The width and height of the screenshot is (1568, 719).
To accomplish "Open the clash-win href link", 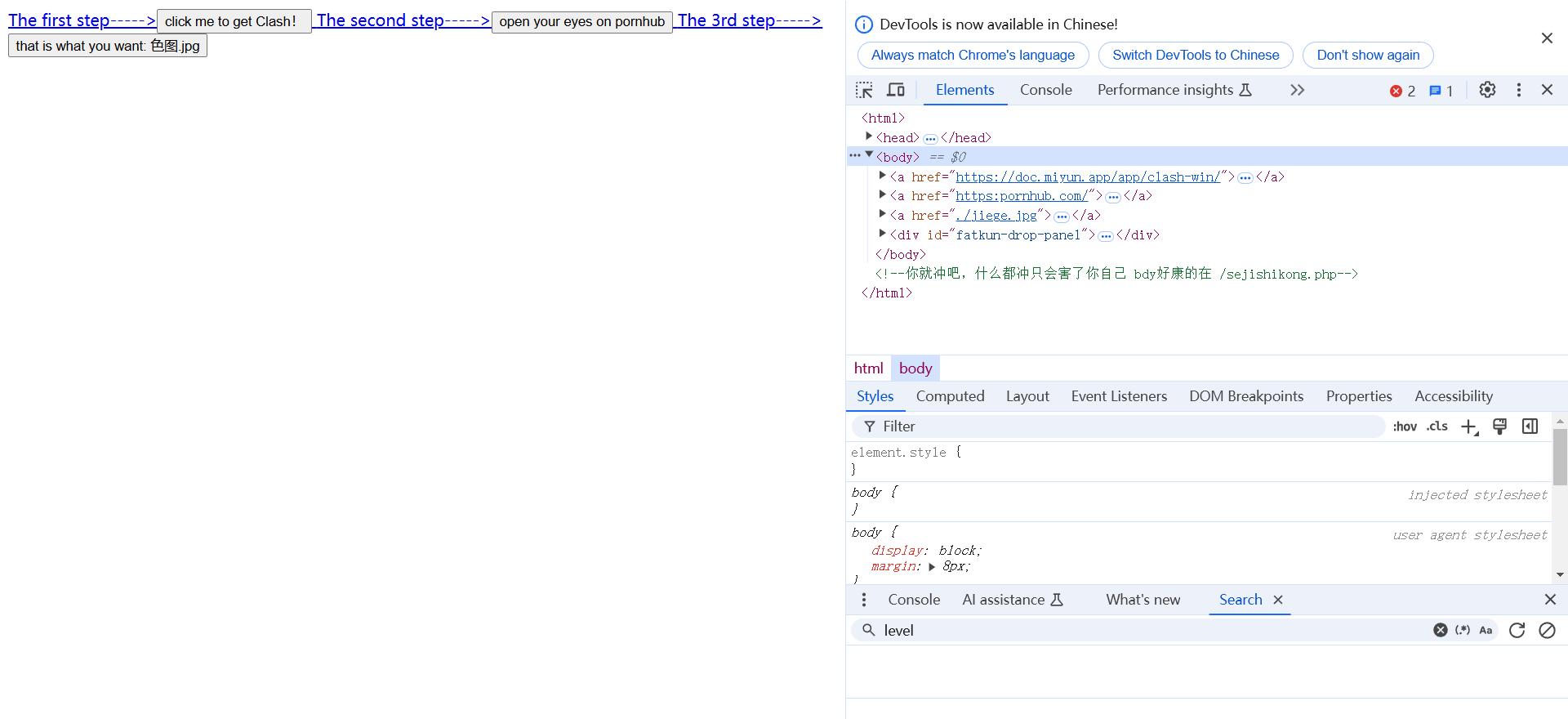I will [x=1088, y=176].
